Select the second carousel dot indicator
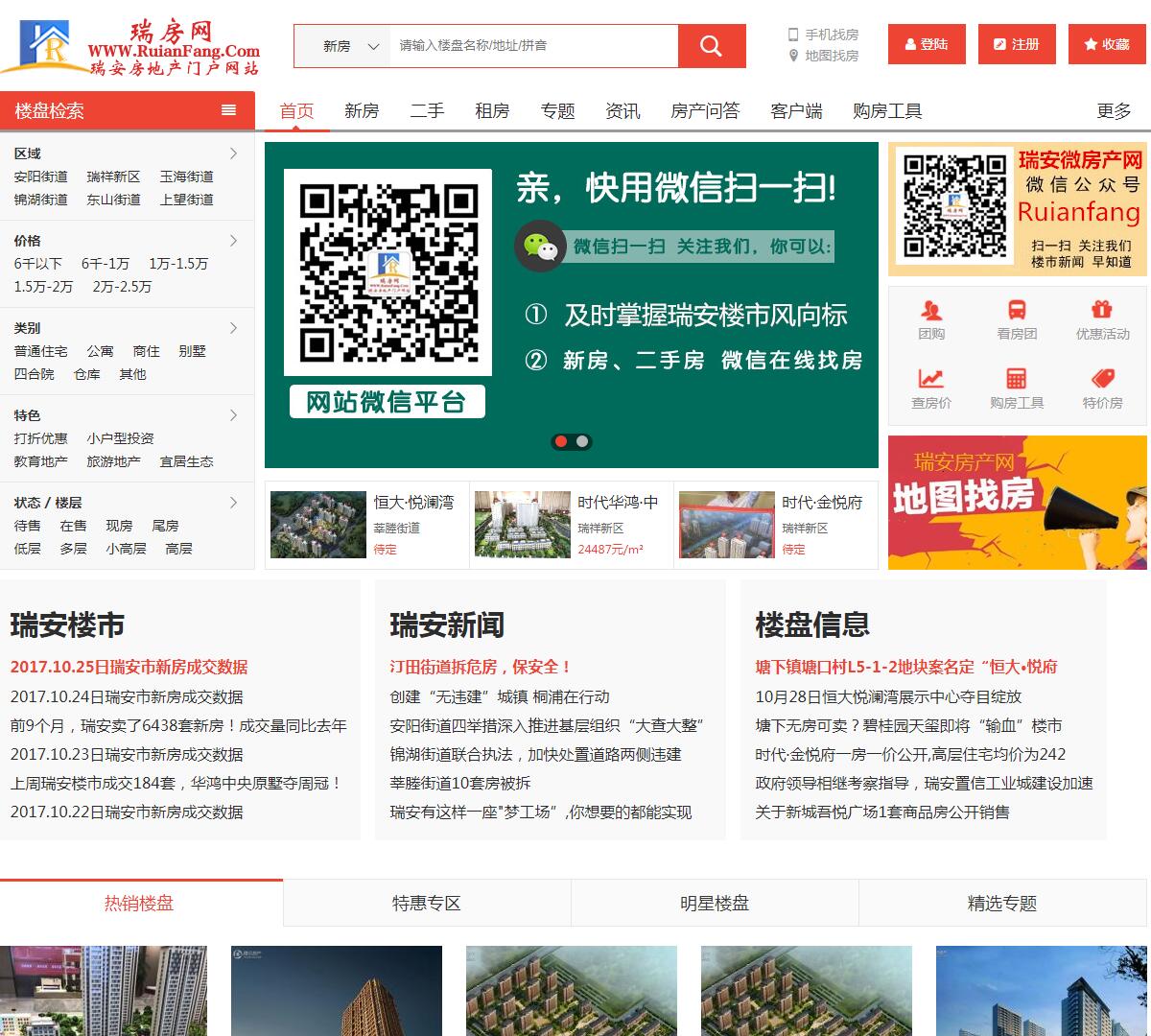The image size is (1151, 1036). (582, 441)
